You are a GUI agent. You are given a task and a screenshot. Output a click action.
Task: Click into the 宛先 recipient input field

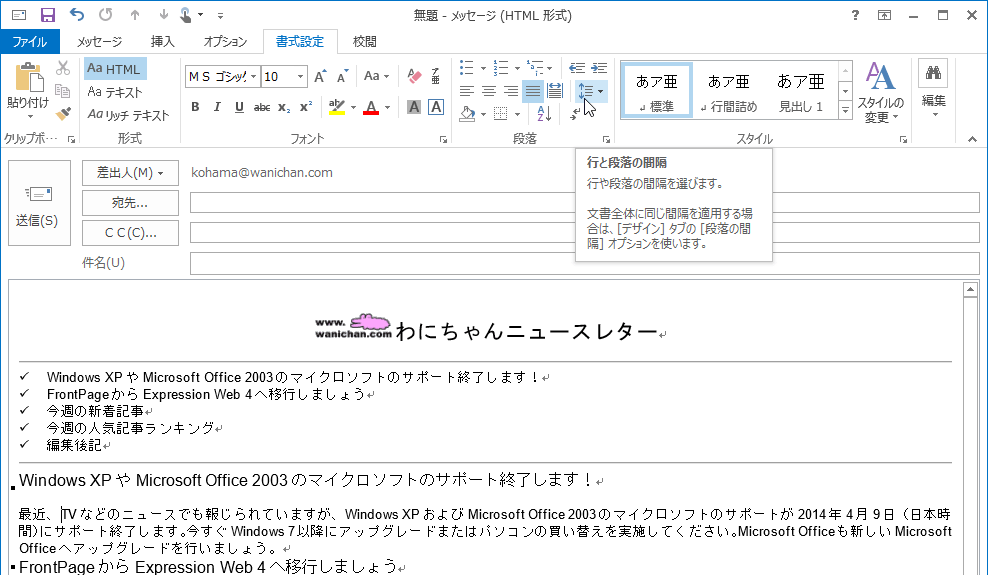pyautogui.click(x=585, y=203)
